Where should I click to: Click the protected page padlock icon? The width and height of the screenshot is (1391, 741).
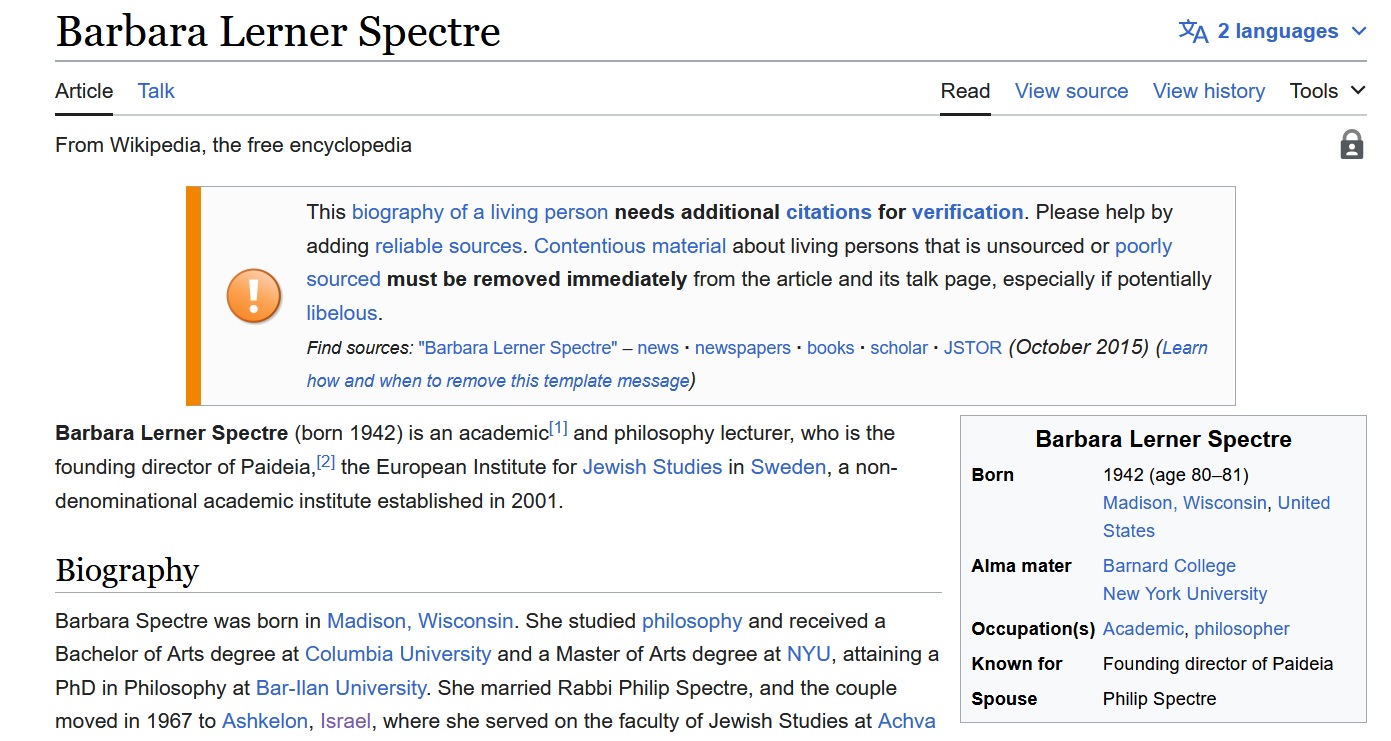coord(1351,145)
